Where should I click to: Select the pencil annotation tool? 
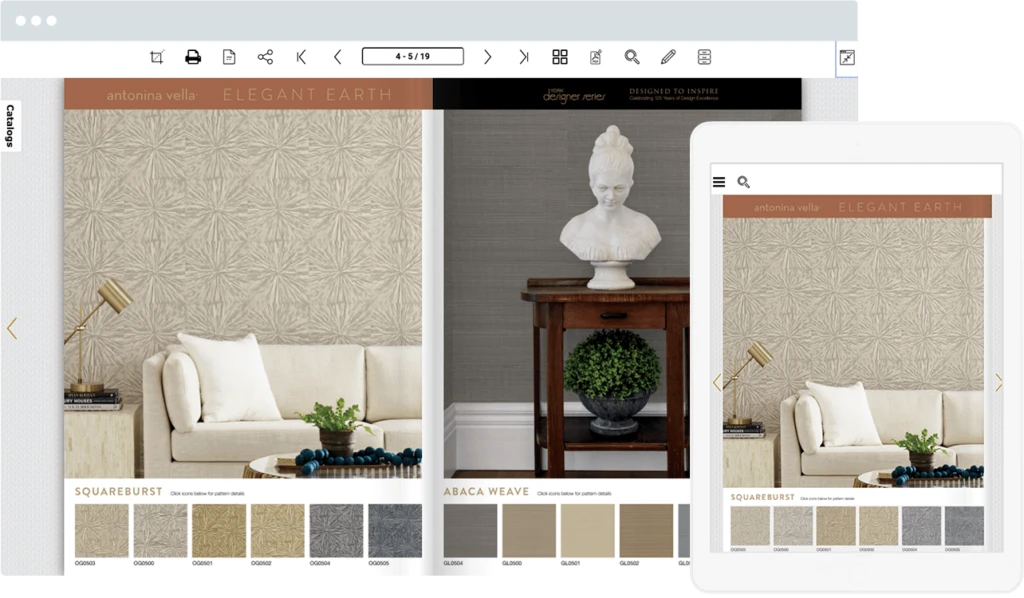668,56
